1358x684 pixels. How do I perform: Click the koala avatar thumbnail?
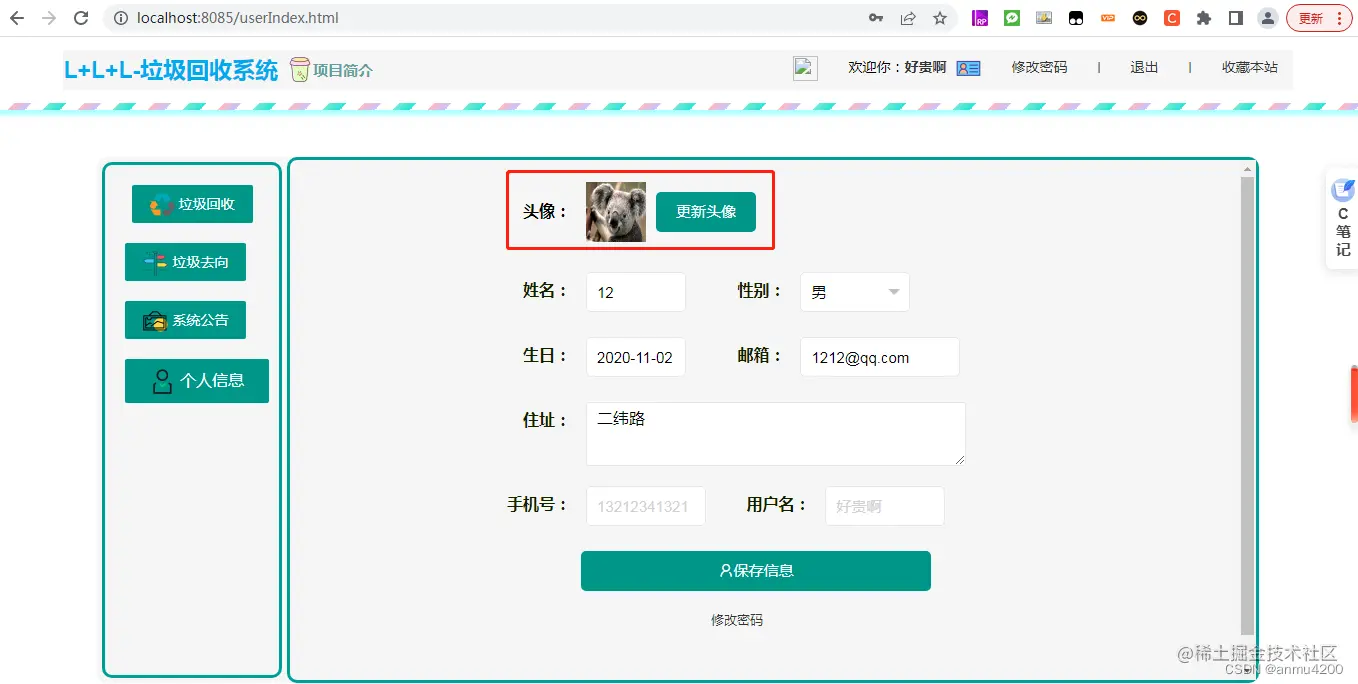(616, 212)
